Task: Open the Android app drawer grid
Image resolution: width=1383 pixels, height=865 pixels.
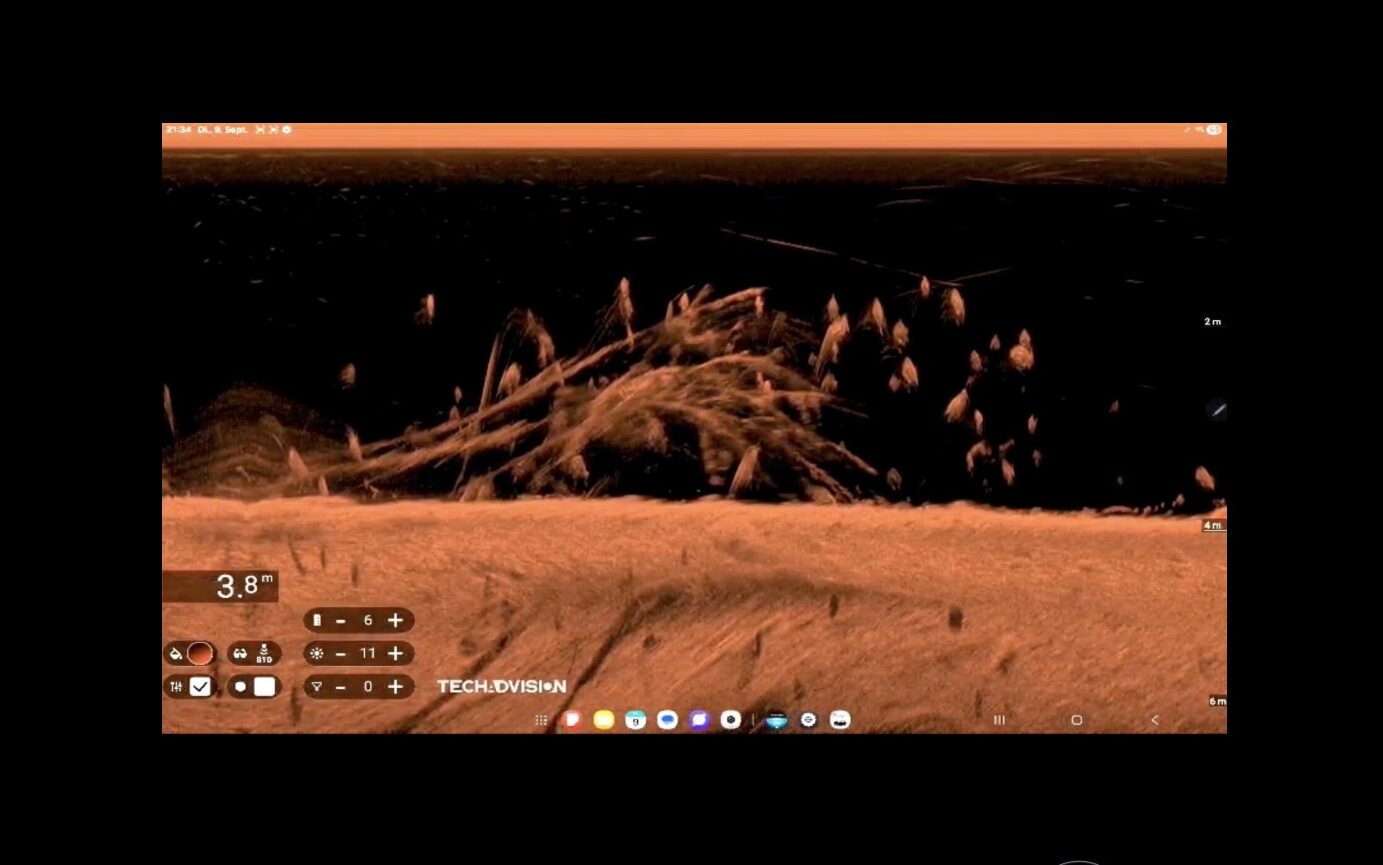Action: tap(541, 720)
